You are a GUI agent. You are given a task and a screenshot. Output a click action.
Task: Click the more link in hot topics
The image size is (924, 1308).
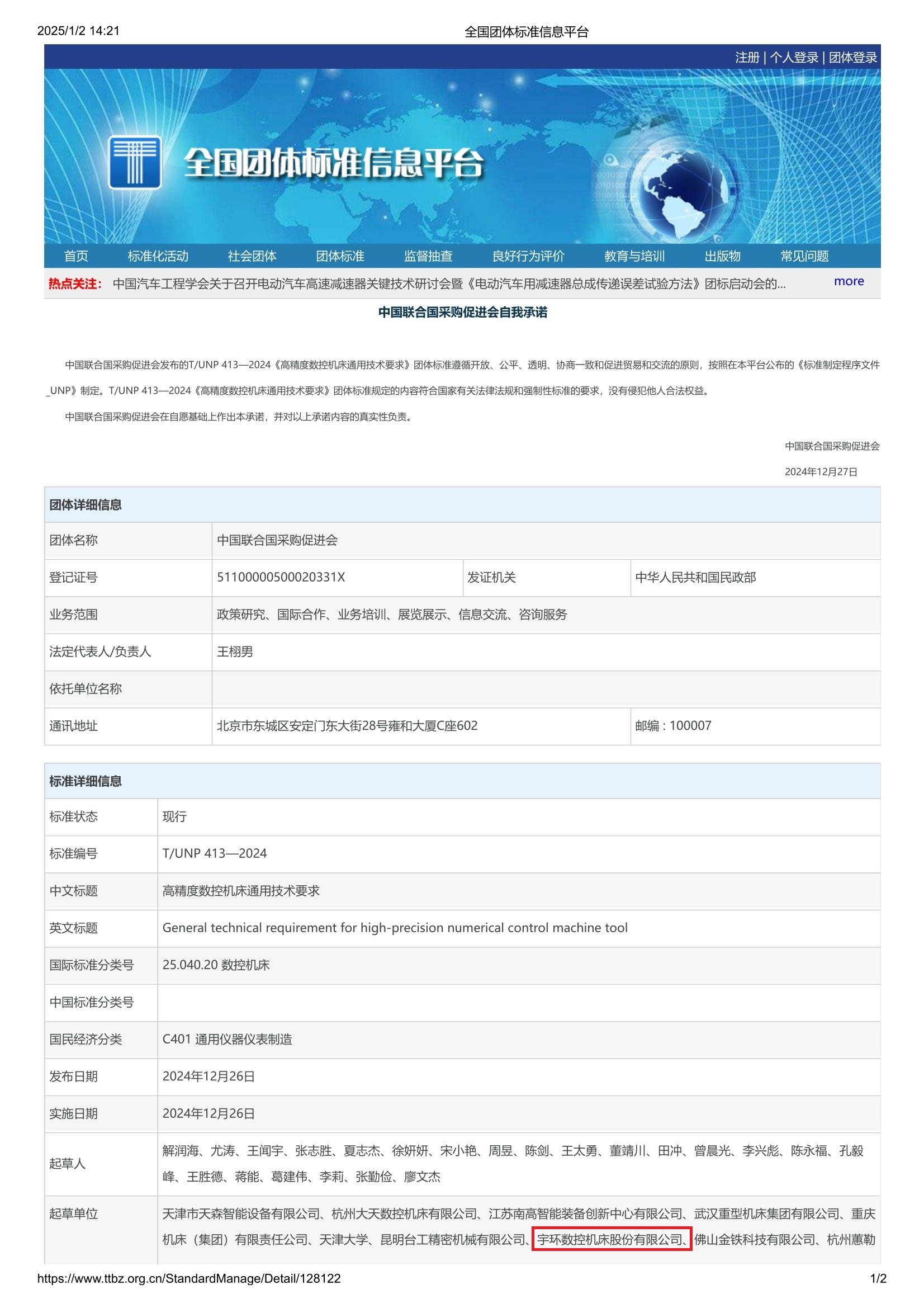point(849,281)
